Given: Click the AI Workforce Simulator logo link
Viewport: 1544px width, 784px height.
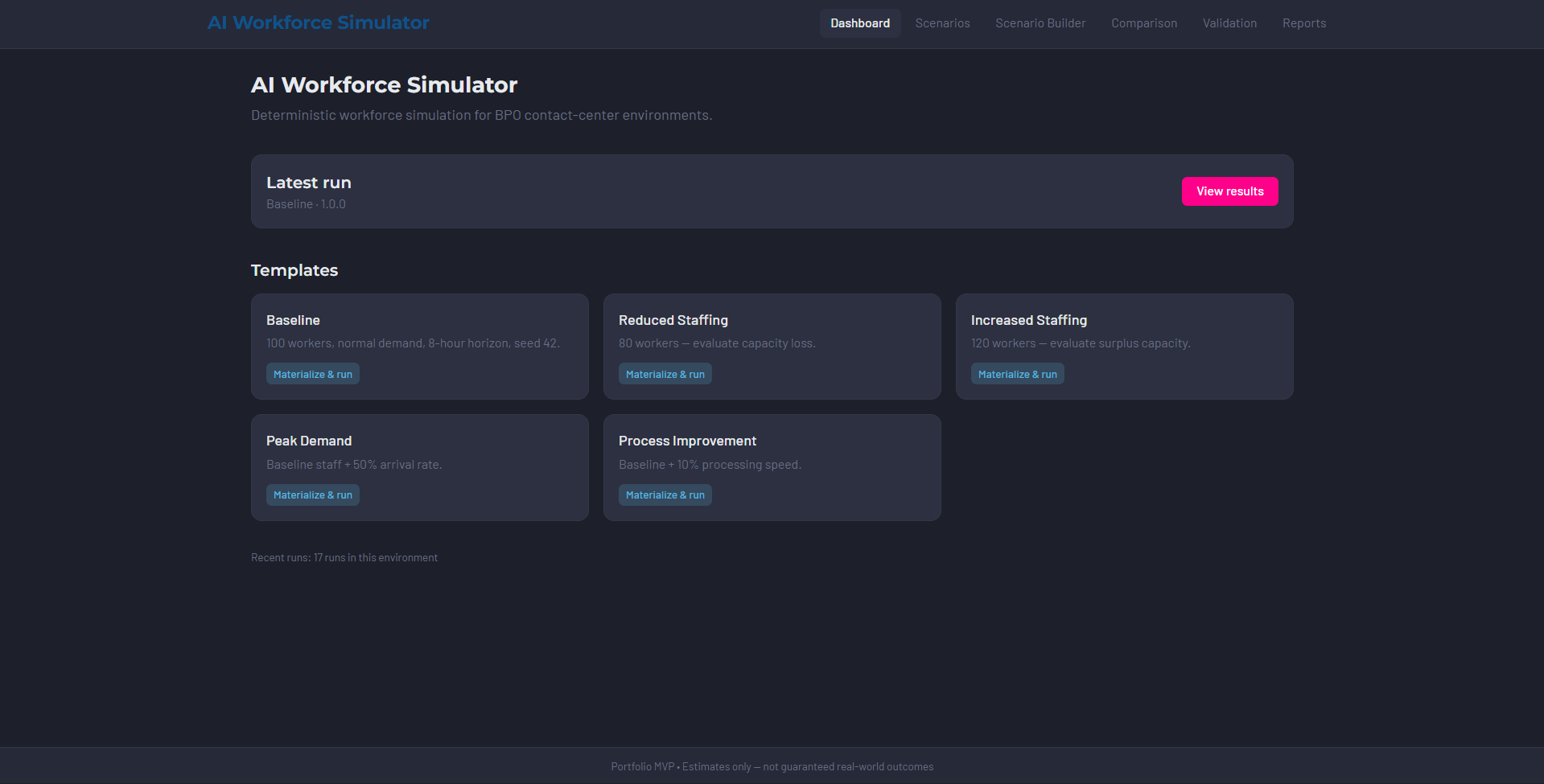Looking at the screenshot, I should [x=319, y=23].
